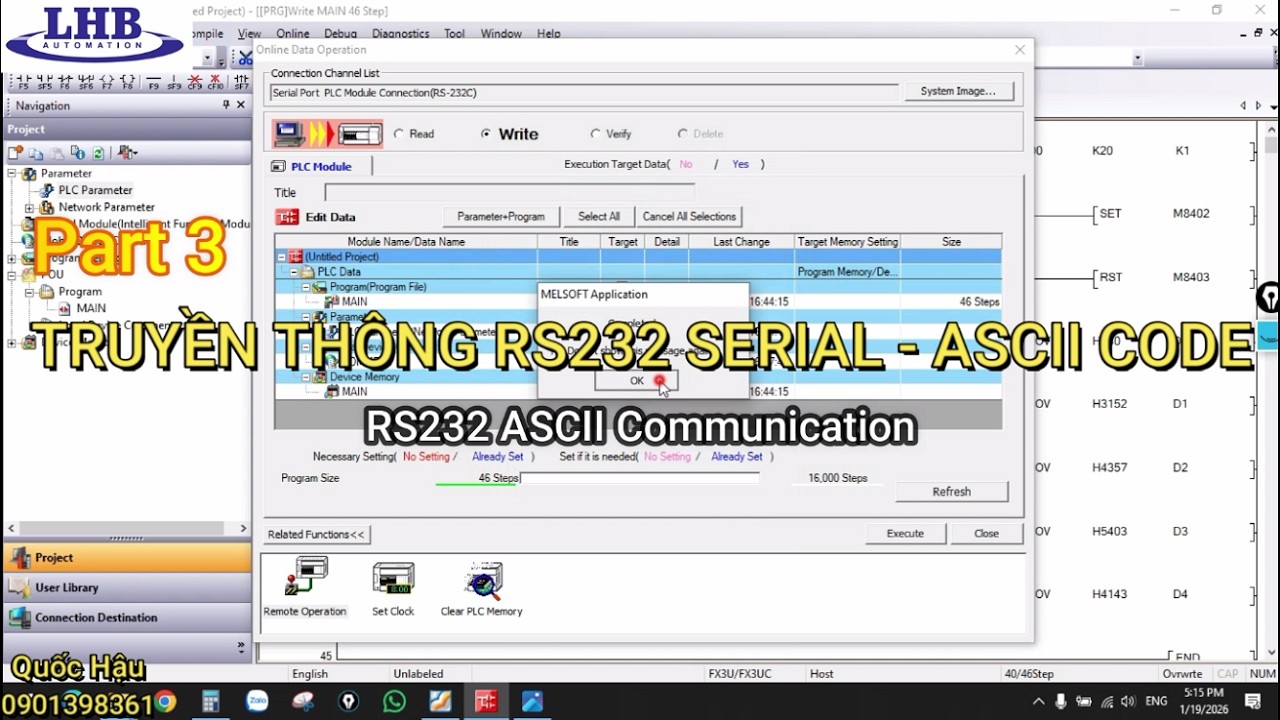1280x720 pixels.
Task: Click the Select All button
Action: [599, 216]
